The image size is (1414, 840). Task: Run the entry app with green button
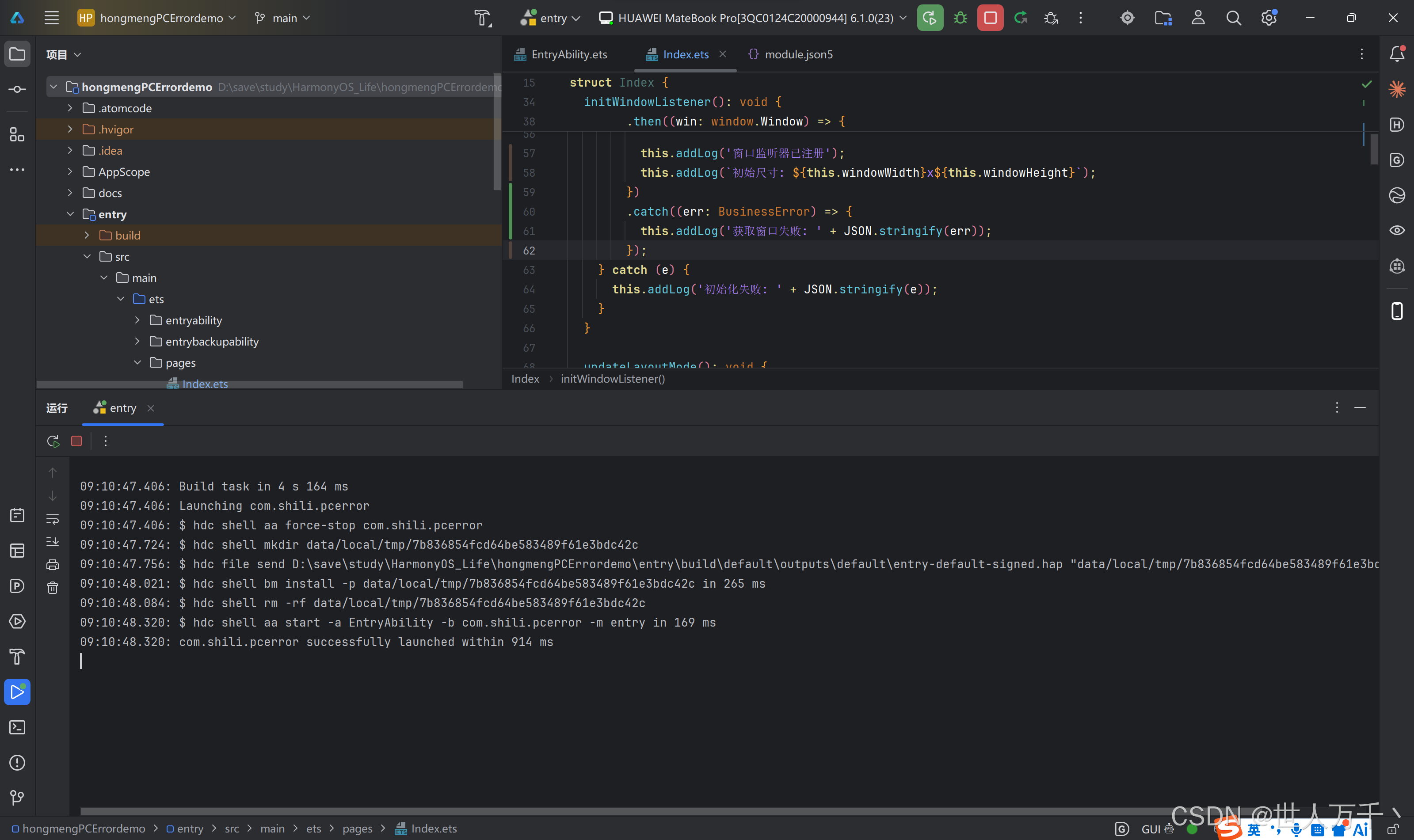[x=930, y=18]
